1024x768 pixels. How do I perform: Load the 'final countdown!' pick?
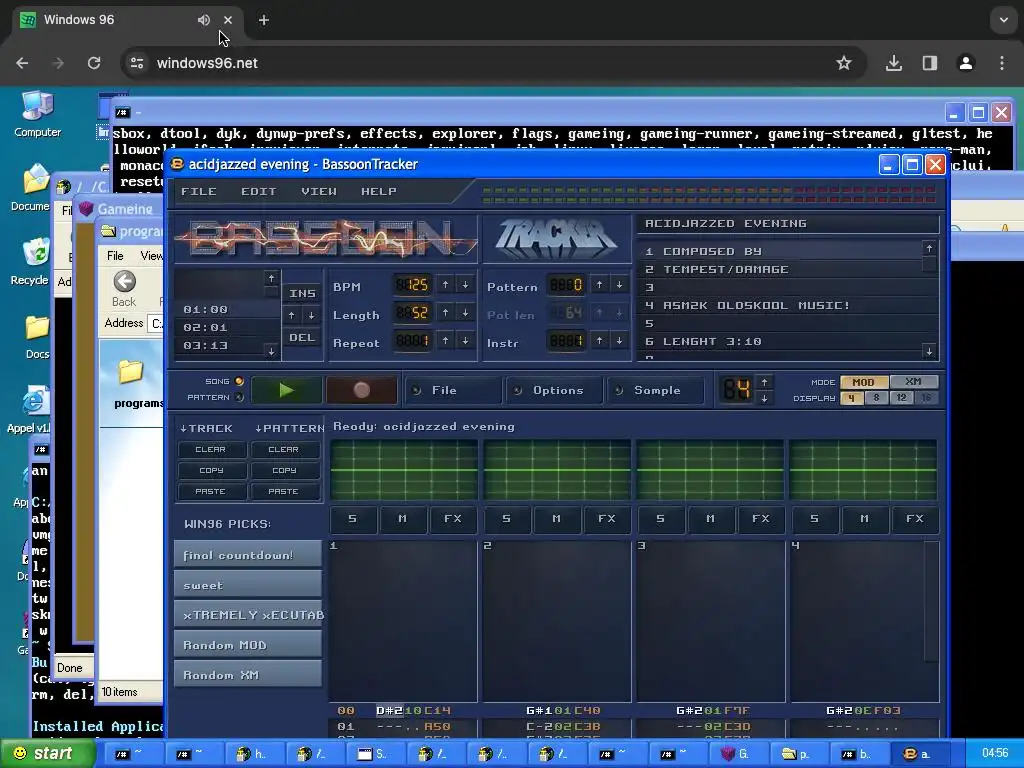[248, 555]
